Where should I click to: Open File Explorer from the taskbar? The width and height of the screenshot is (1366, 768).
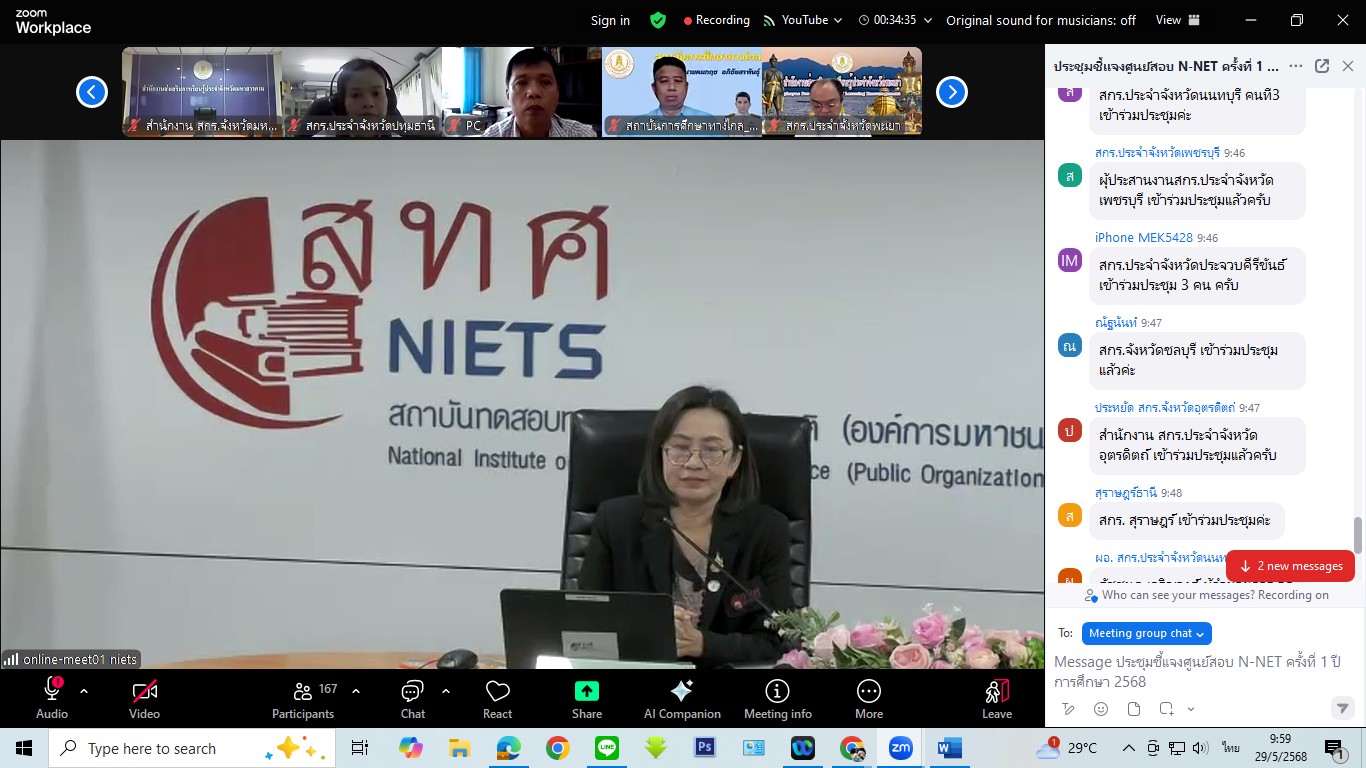tap(459, 748)
